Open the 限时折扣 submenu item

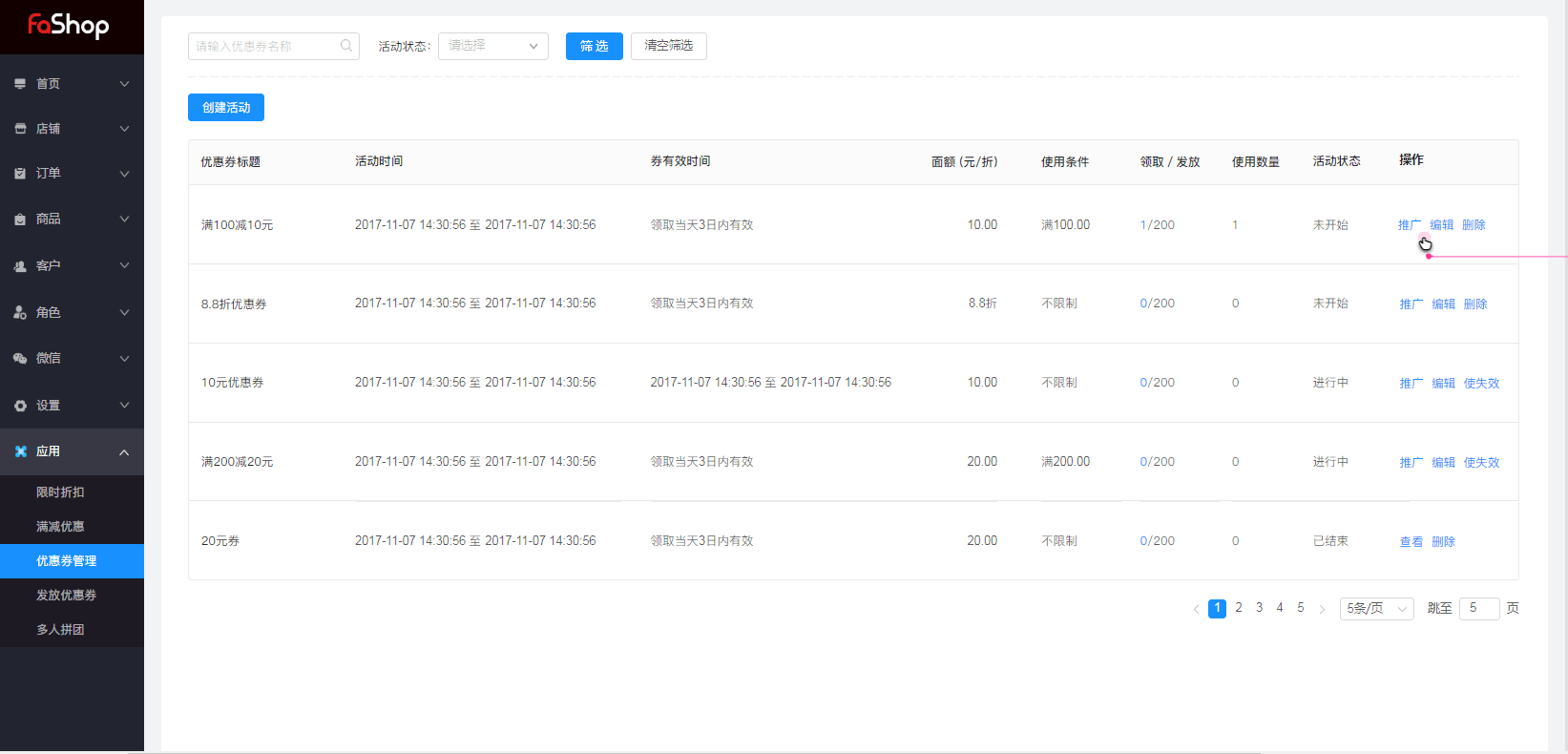coord(72,492)
